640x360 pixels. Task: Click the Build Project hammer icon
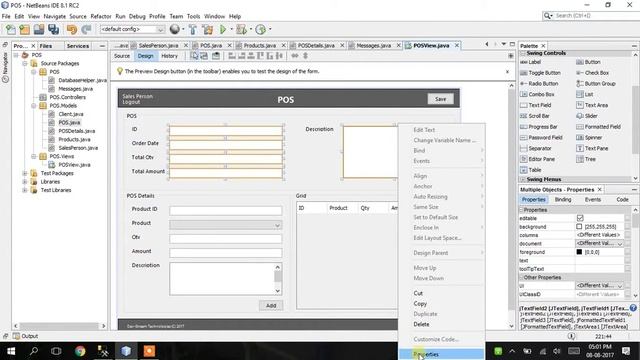[x=193, y=29]
